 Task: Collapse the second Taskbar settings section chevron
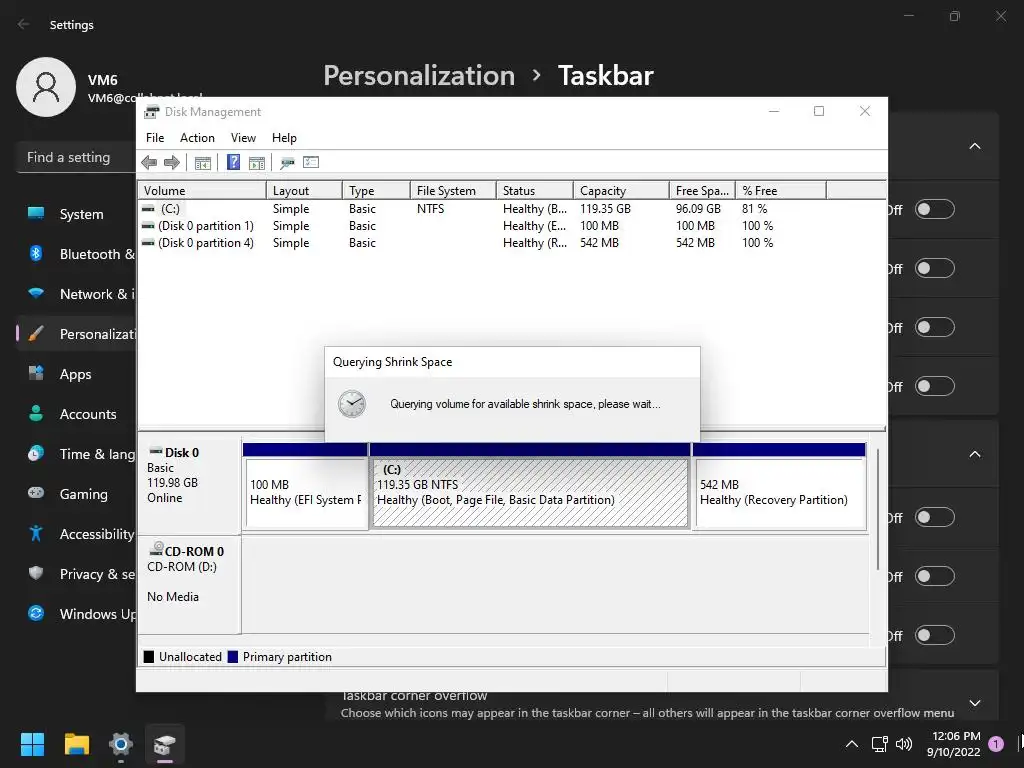tap(975, 454)
